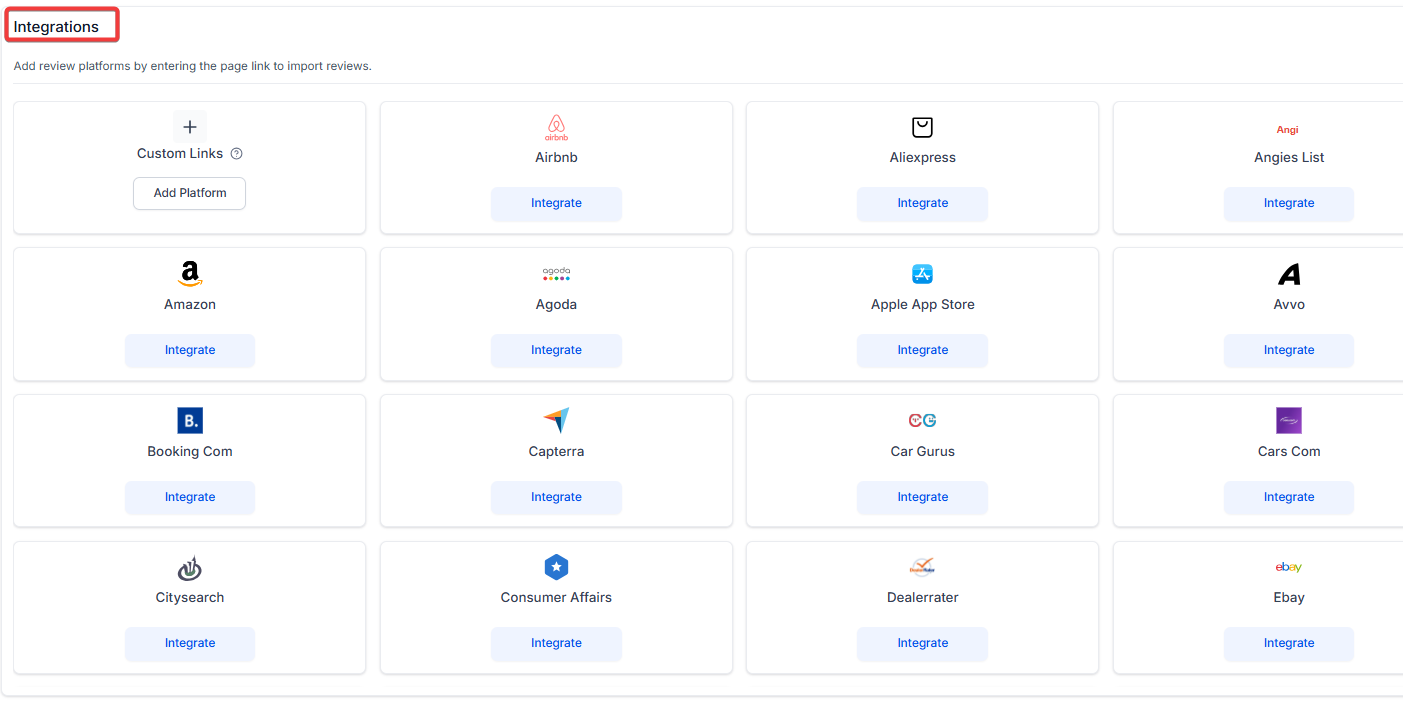Click the Consumer Affairs name label
This screenshot has width=1403, height=721.
pos(556,597)
